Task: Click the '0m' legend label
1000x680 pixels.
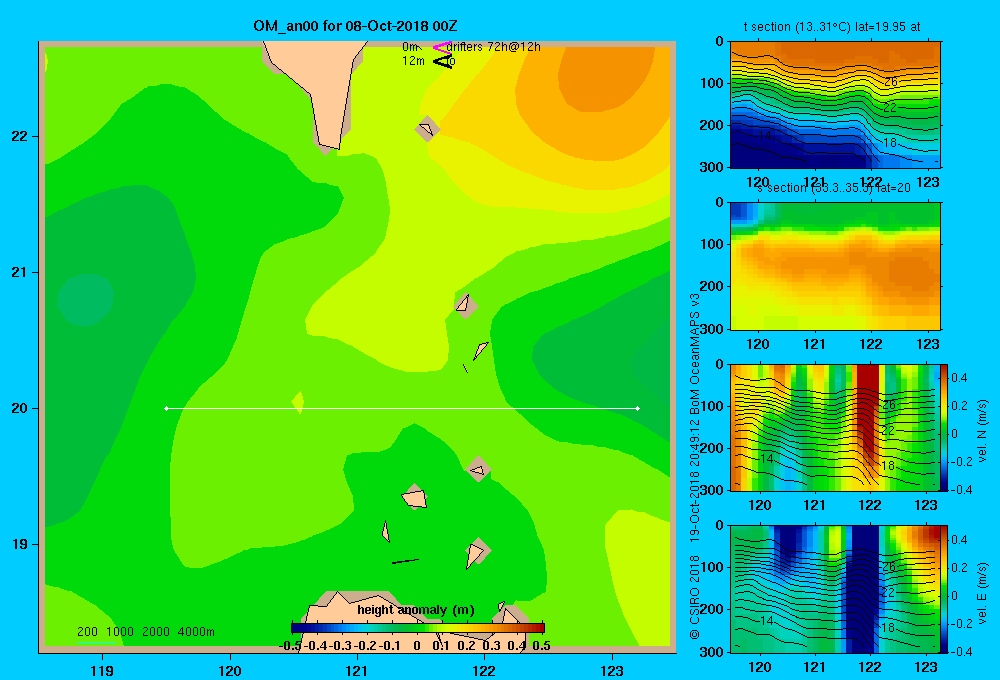Action: (x=410, y=47)
